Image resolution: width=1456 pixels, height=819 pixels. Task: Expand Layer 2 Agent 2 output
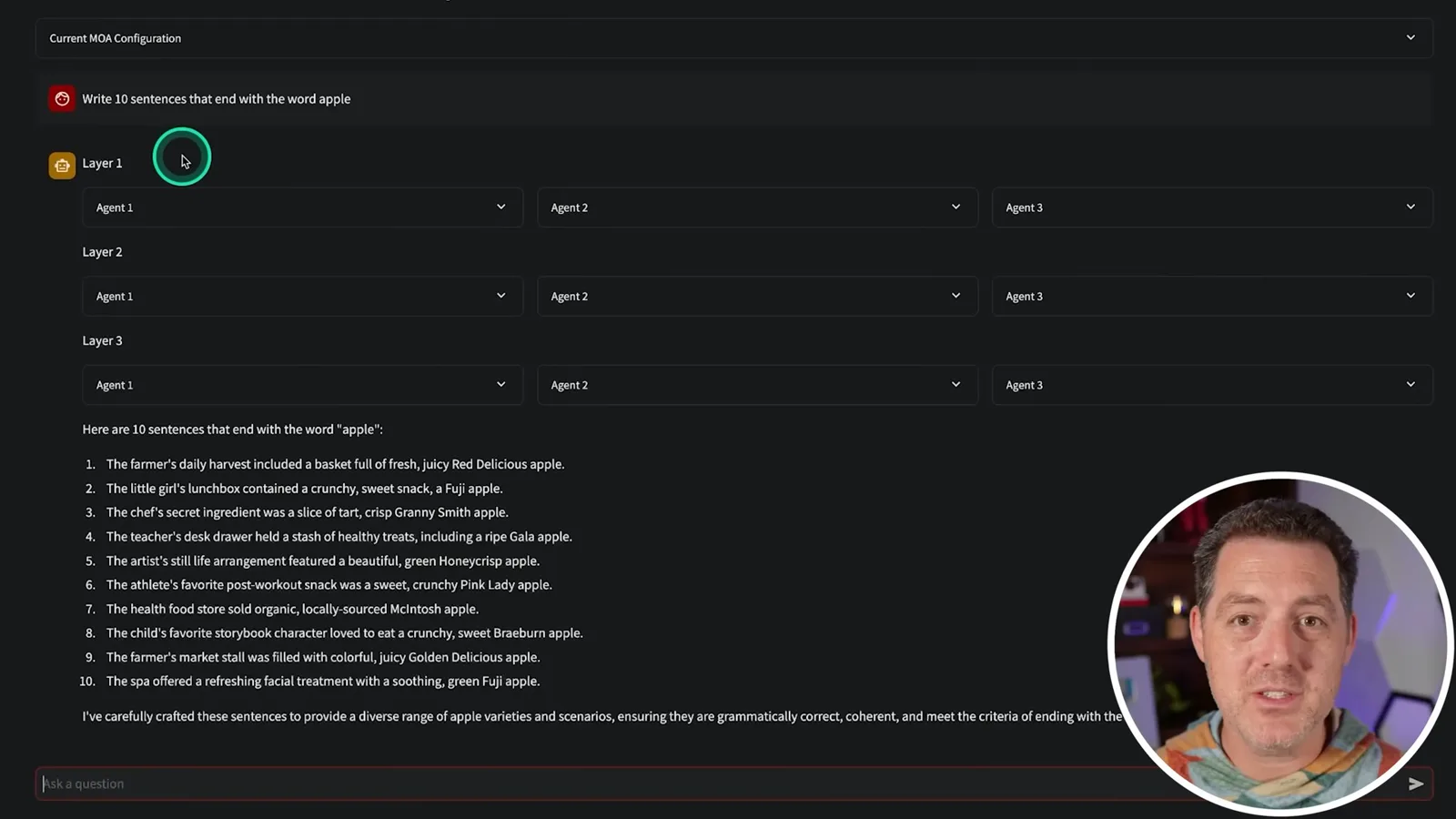757,297
